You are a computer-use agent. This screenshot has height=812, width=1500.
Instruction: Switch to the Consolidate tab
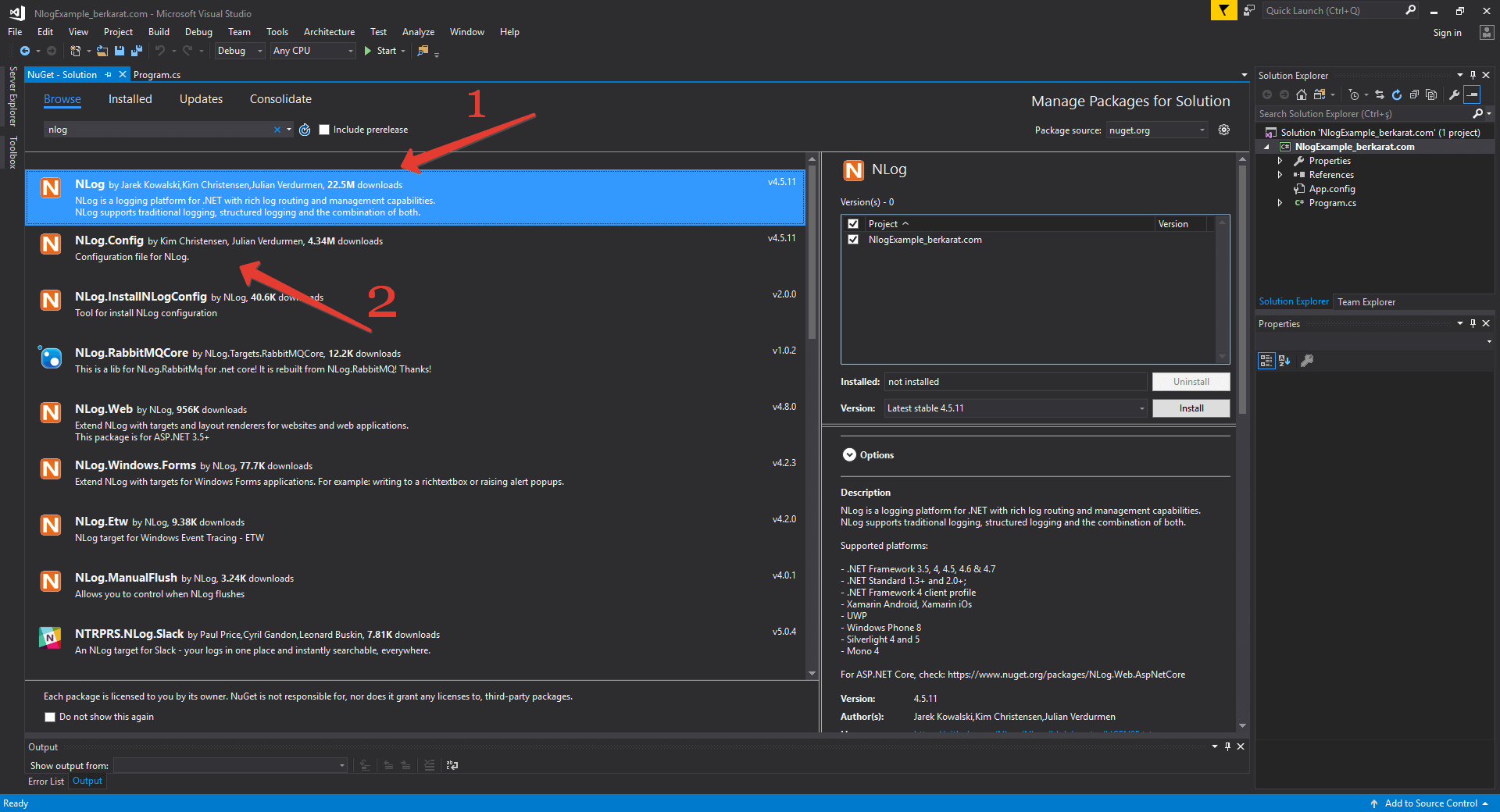tap(280, 99)
